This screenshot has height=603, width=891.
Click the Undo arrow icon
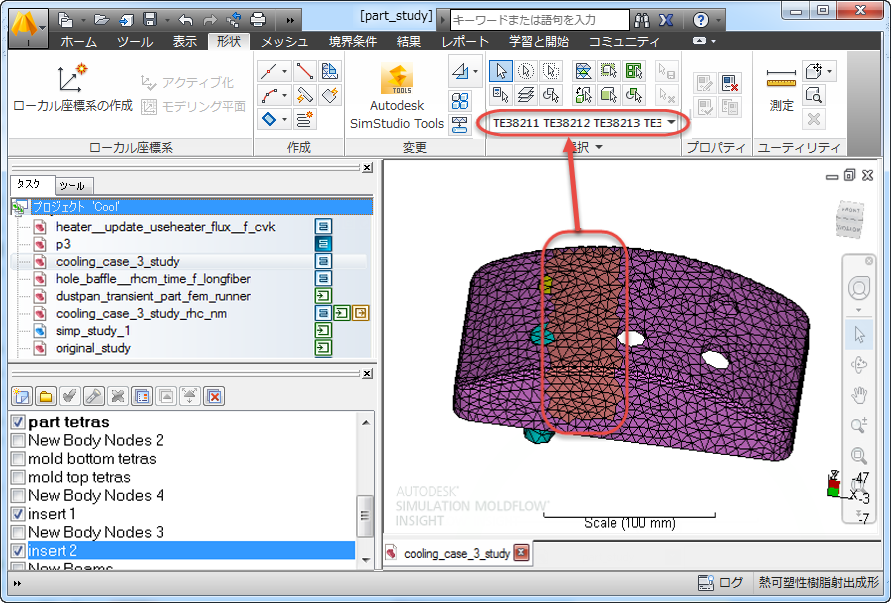tap(185, 20)
